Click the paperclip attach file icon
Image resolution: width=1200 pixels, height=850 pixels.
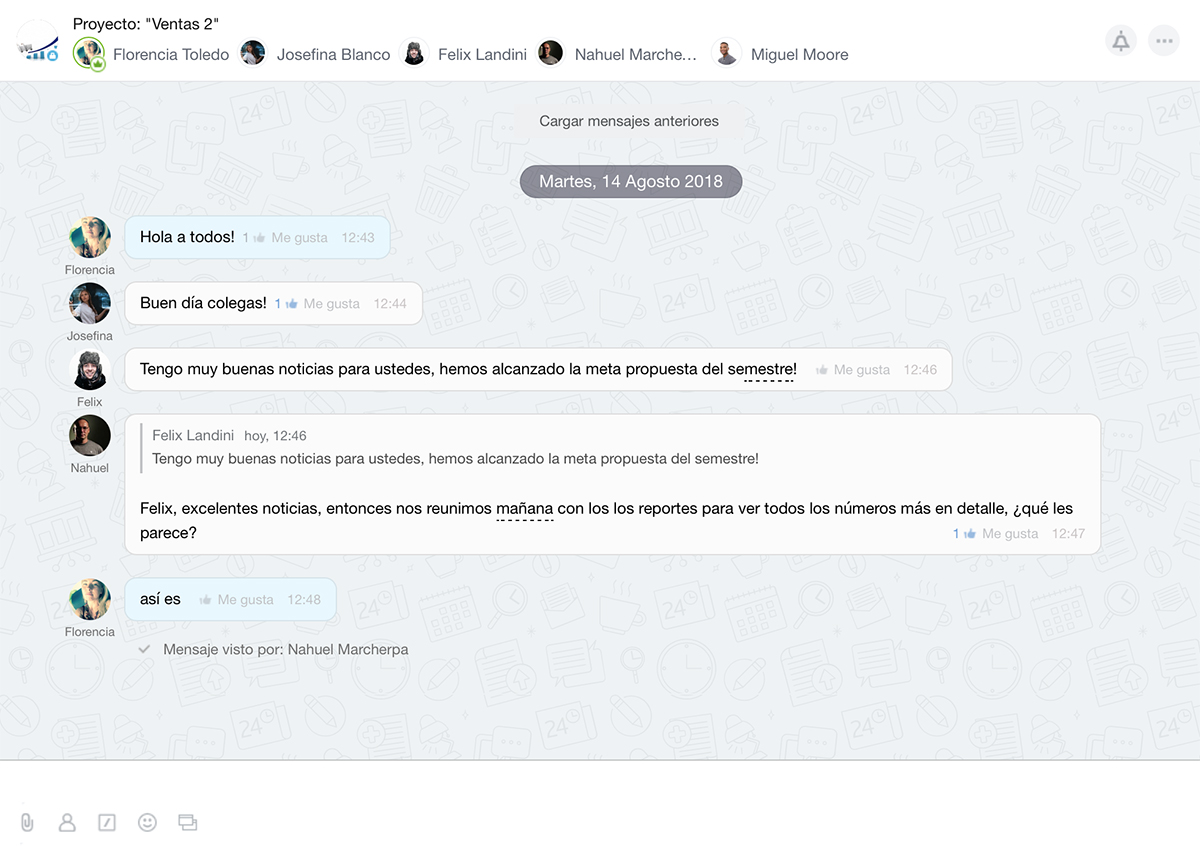(27, 822)
